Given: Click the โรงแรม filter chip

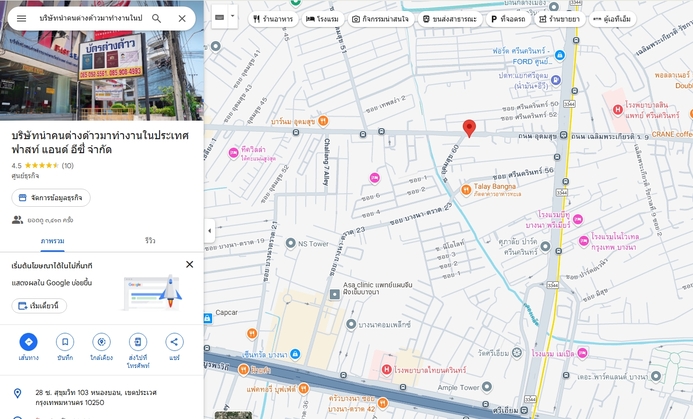Looking at the screenshot, I should coord(323,19).
